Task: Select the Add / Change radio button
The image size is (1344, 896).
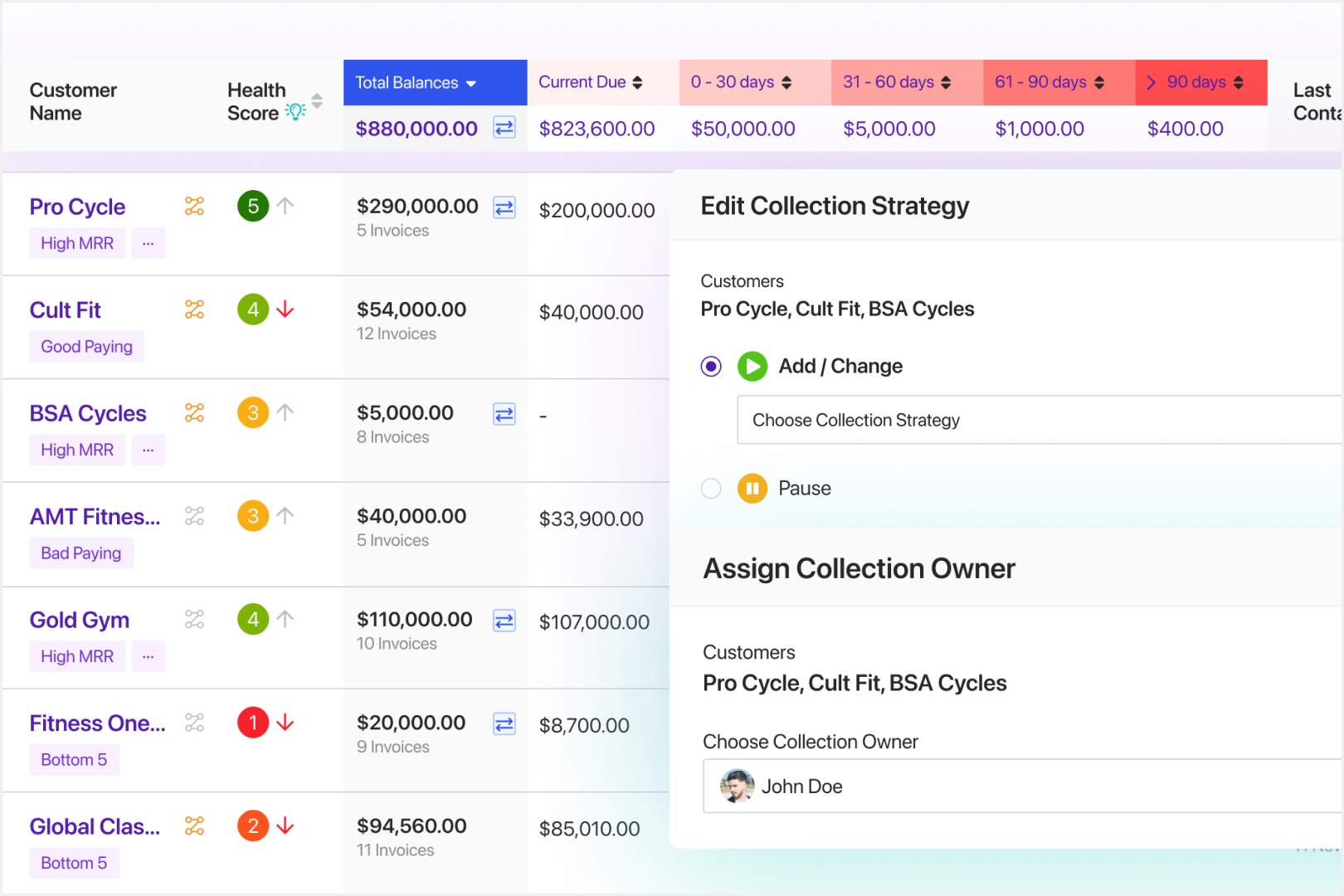Action: (711, 366)
